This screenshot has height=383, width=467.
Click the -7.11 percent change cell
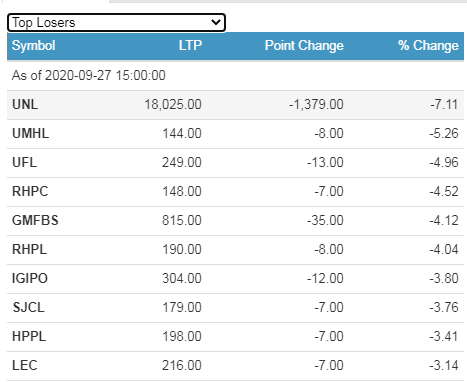(x=444, y=104)
